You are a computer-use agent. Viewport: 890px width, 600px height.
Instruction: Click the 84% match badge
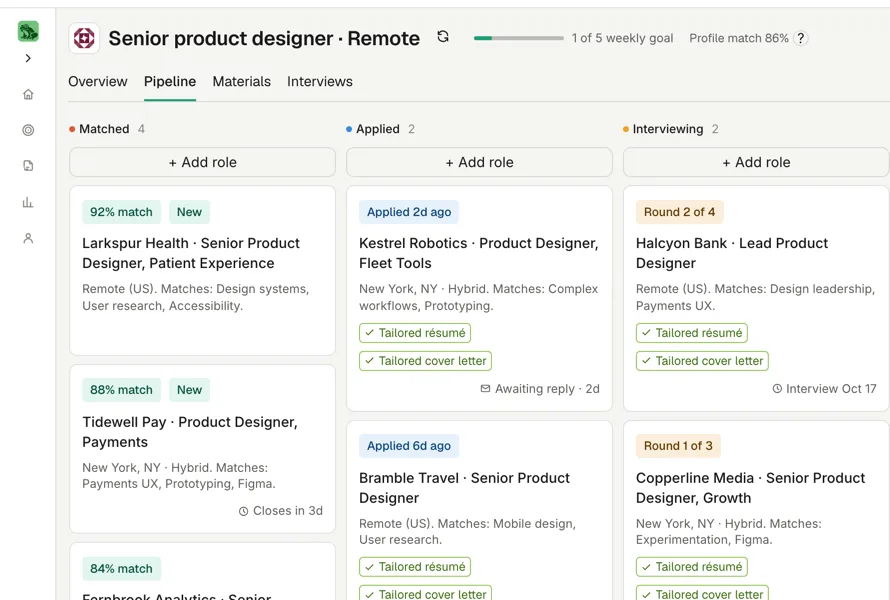[121, 568]
